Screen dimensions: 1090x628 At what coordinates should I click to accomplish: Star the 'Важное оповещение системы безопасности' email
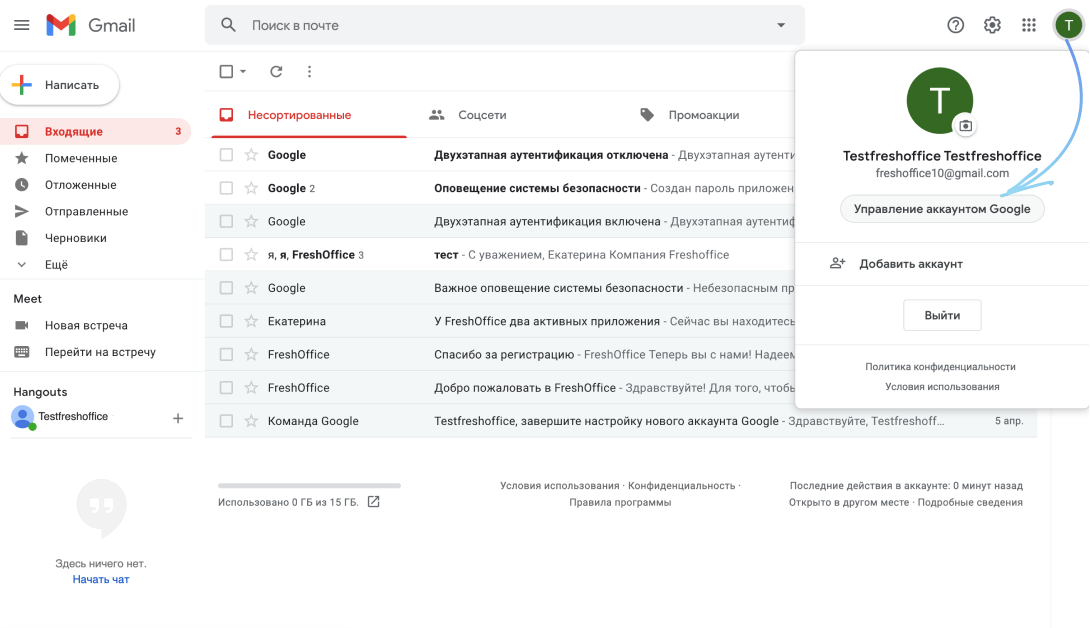tap(251, 287)
